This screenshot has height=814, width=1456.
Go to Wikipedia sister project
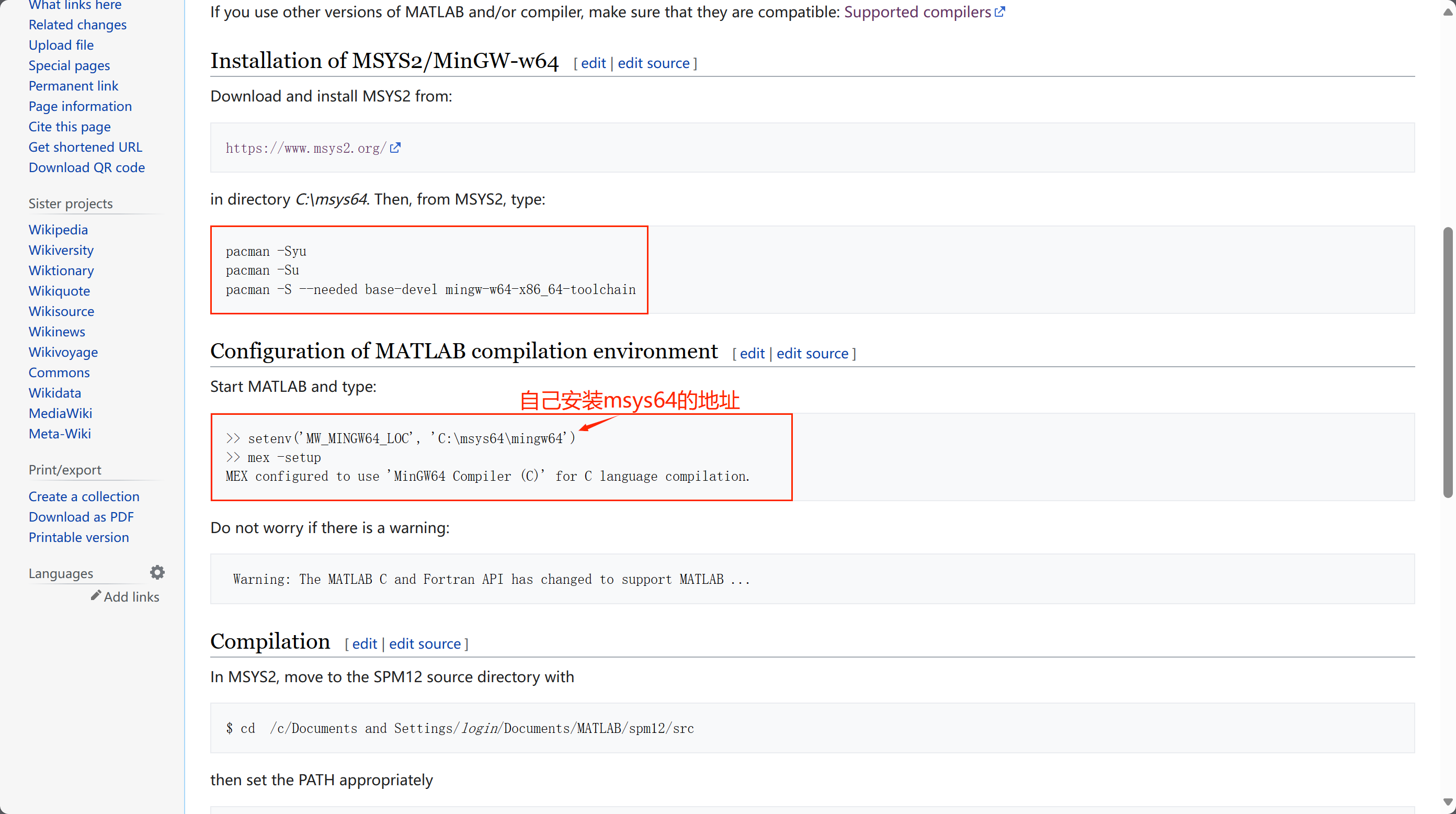coord(58,230)
